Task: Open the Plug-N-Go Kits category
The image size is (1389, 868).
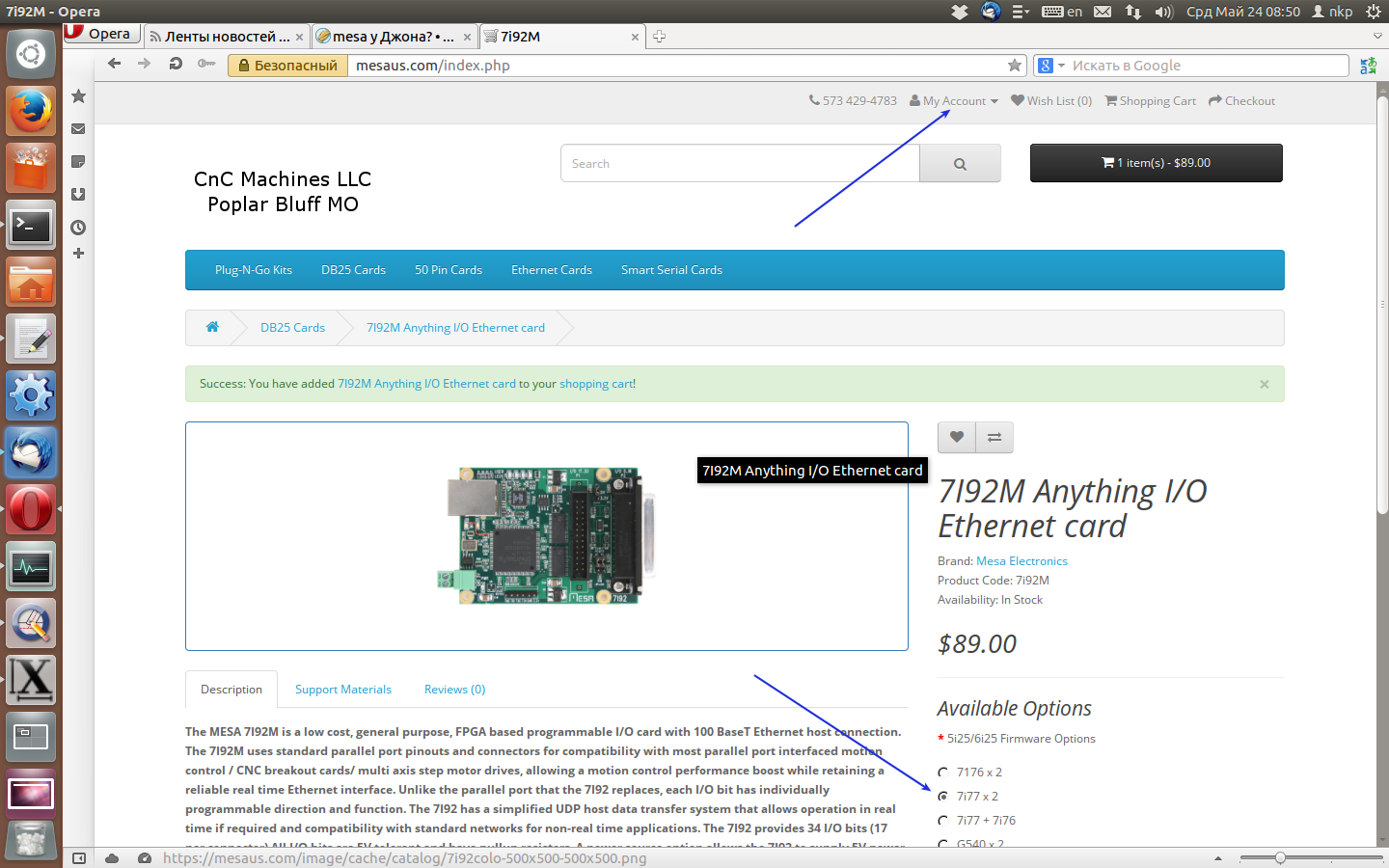Action: [x=254, y=270]
